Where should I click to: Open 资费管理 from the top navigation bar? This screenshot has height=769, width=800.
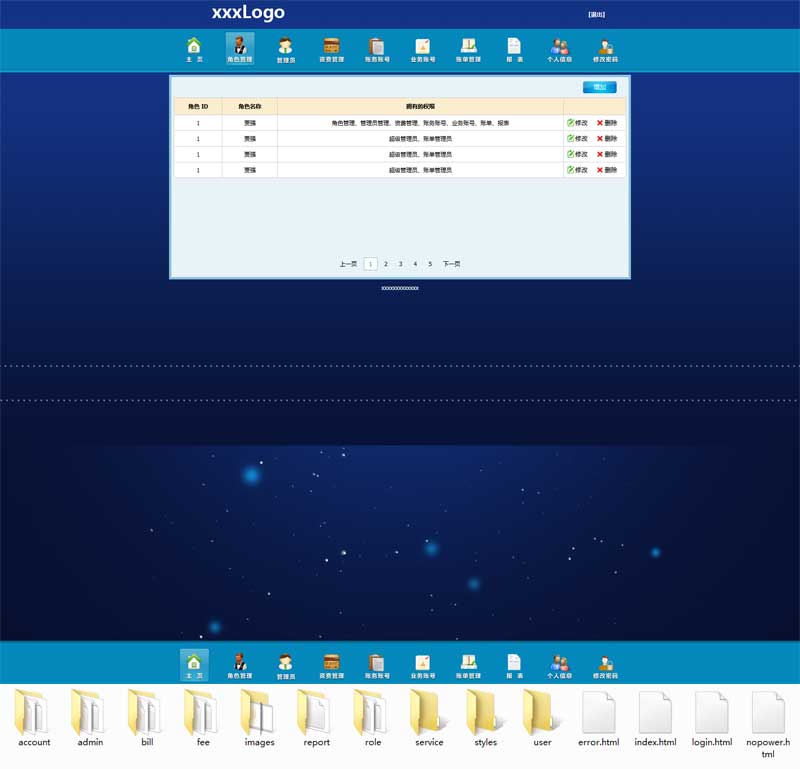(x=331, y=49)
